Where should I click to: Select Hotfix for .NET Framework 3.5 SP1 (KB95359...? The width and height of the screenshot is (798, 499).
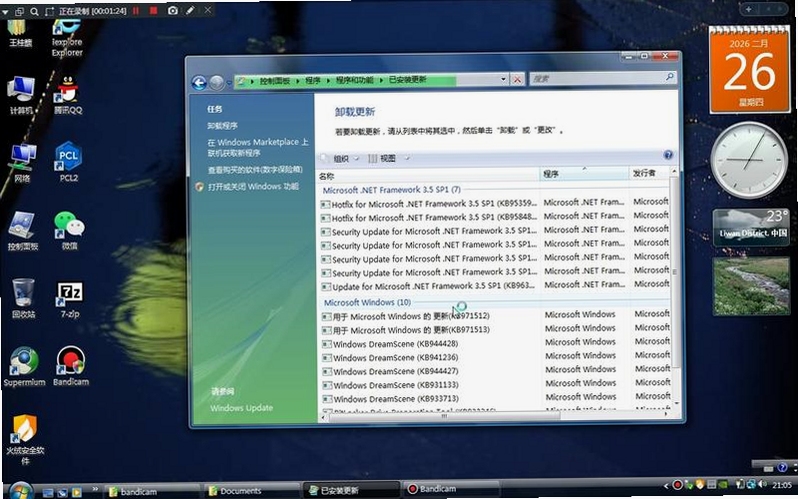click(x=429, y=204)
